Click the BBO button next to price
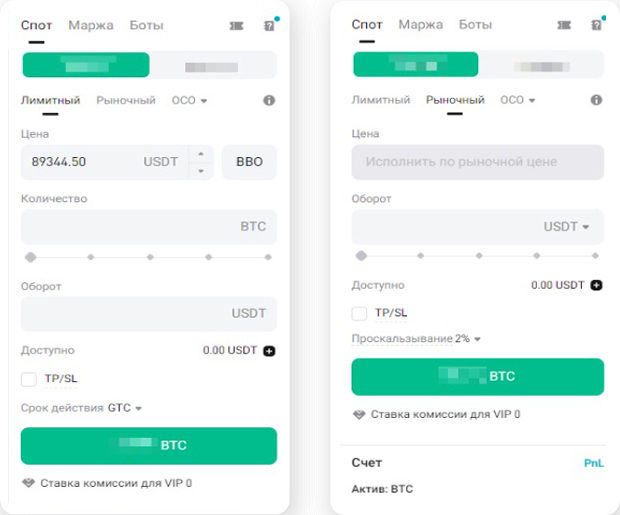 249,162
